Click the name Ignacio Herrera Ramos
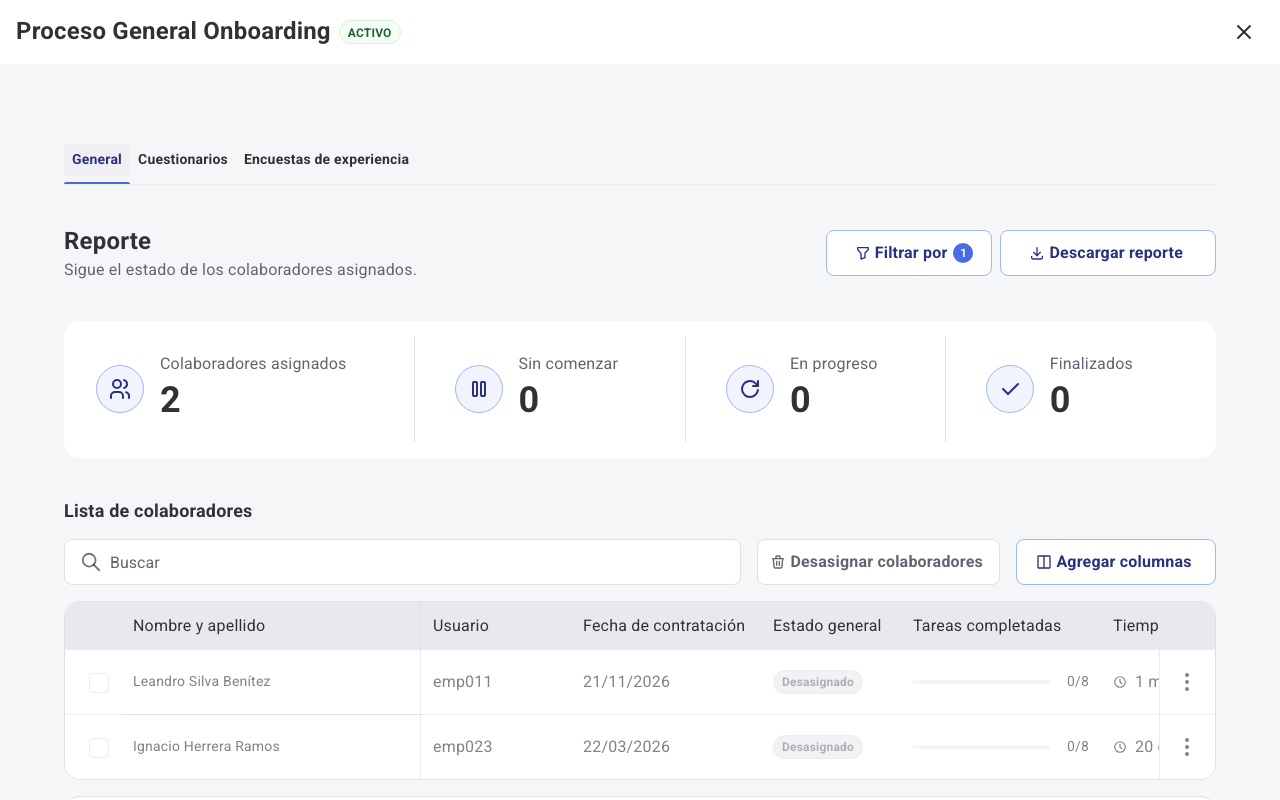The height and width of the screenshot is (800, 1280). pos(206,747)
